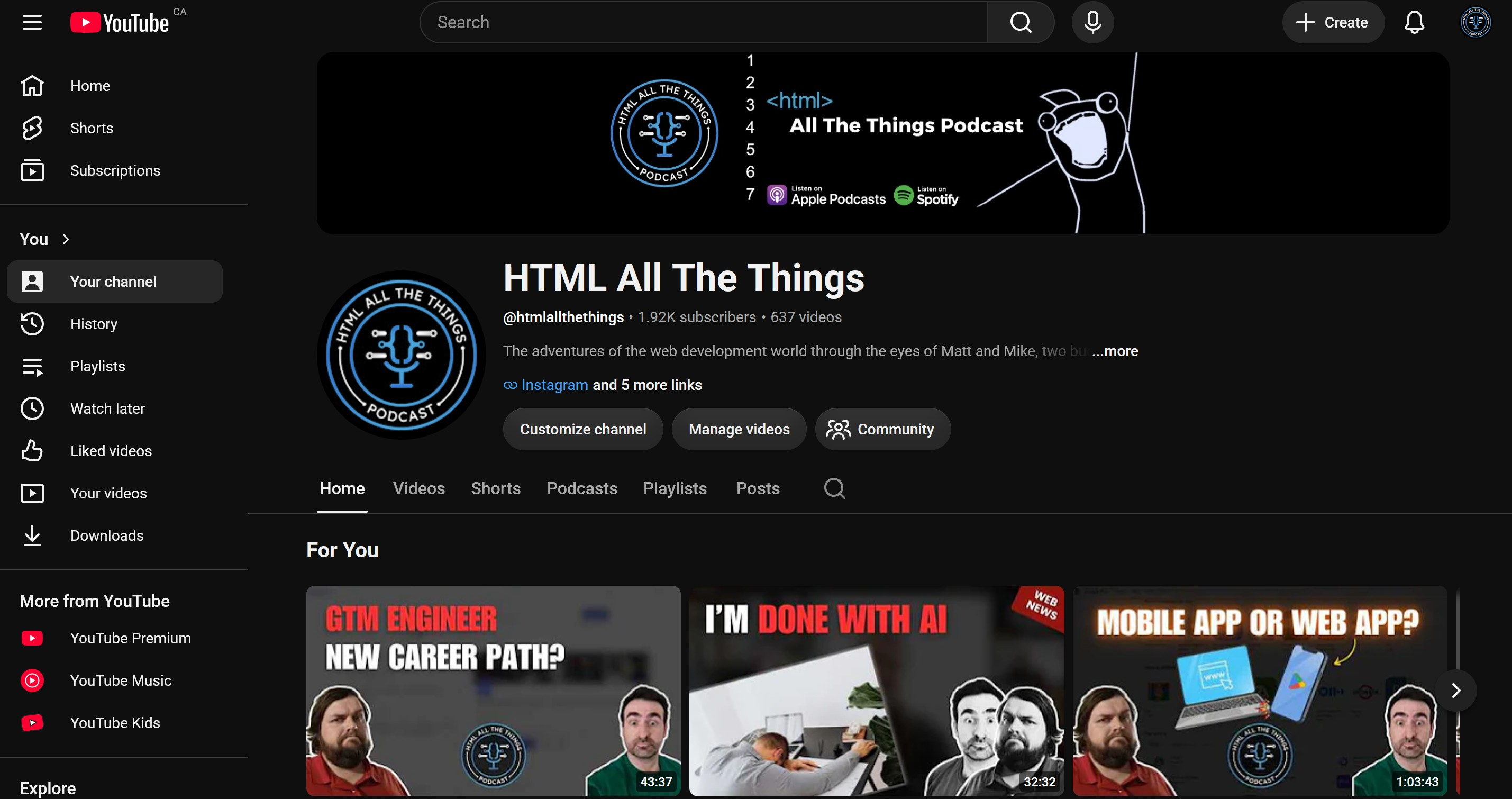Click Customize channel
The width and height of the screenshot is (1512, 799).
(583, 429)
